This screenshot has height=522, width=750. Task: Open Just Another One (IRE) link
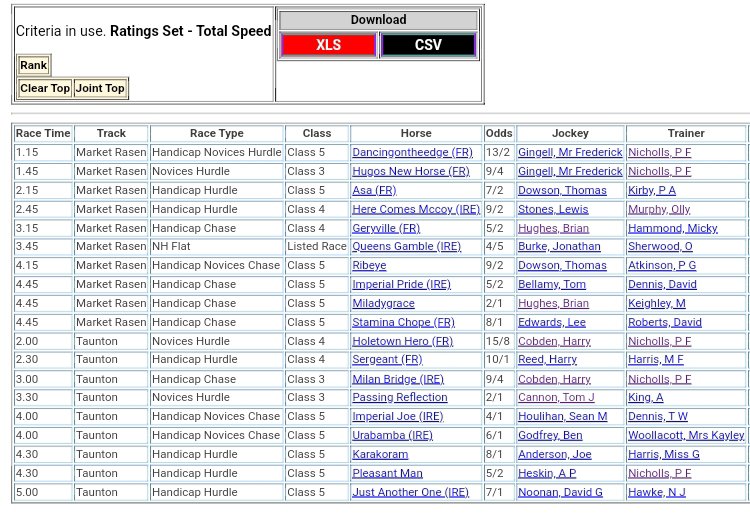pyautogui.click(x=410, y=493)
